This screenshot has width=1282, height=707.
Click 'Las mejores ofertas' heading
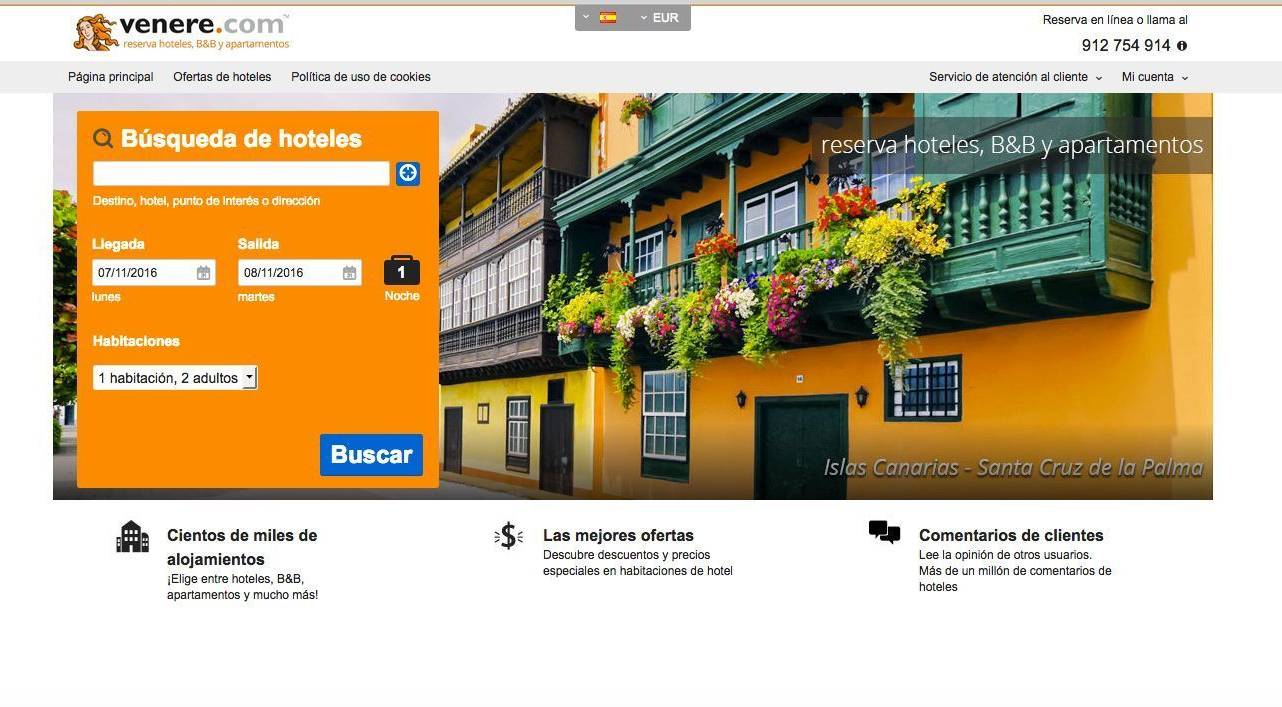pos(618,535)
